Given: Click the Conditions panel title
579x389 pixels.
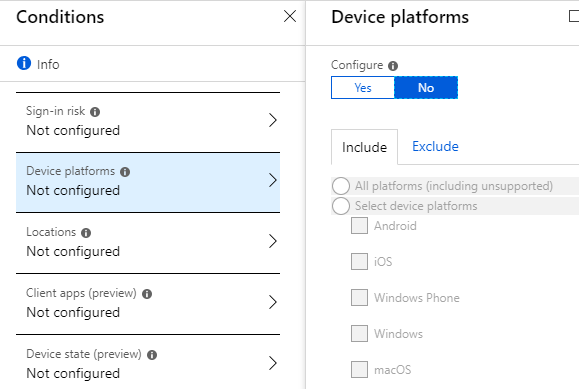Looking at the screenshot, I should pyautogui.click(x=60, y=17).
